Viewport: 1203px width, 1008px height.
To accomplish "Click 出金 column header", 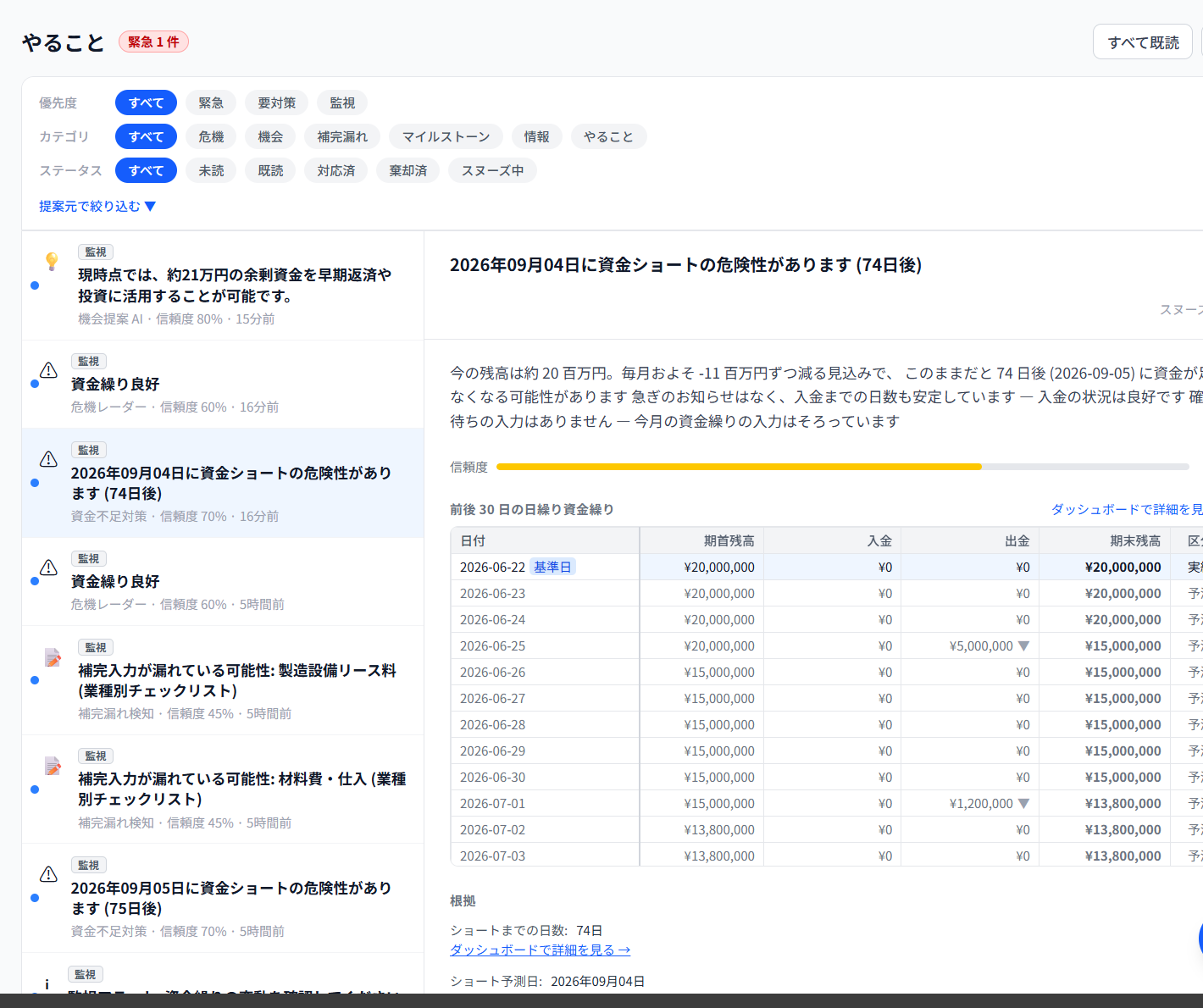I will (970, 540).
